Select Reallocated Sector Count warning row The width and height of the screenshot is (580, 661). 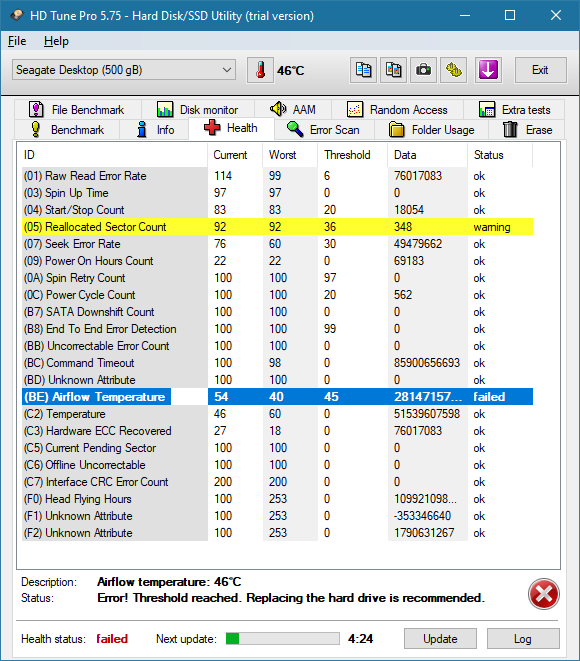pos(277,227)
